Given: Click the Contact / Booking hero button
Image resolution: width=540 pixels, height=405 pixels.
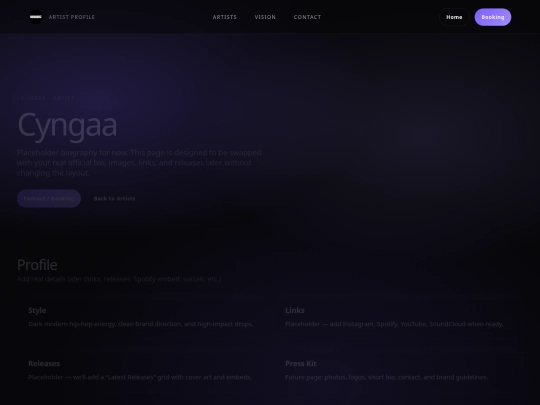Looking at the screenshot, I should tap(49, 198).
